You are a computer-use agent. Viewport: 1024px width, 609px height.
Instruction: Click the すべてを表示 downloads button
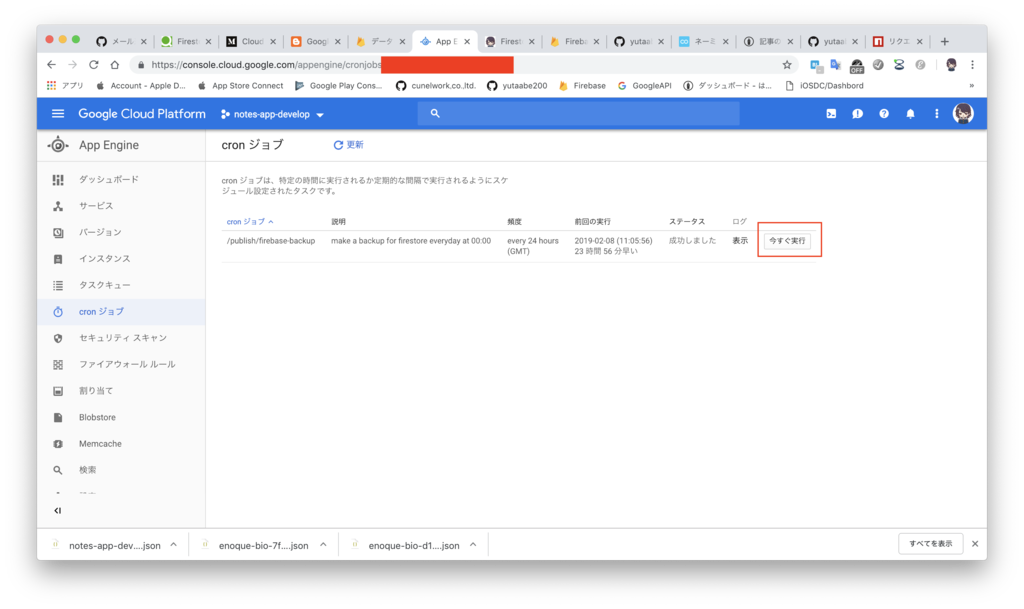click(931, 544)
